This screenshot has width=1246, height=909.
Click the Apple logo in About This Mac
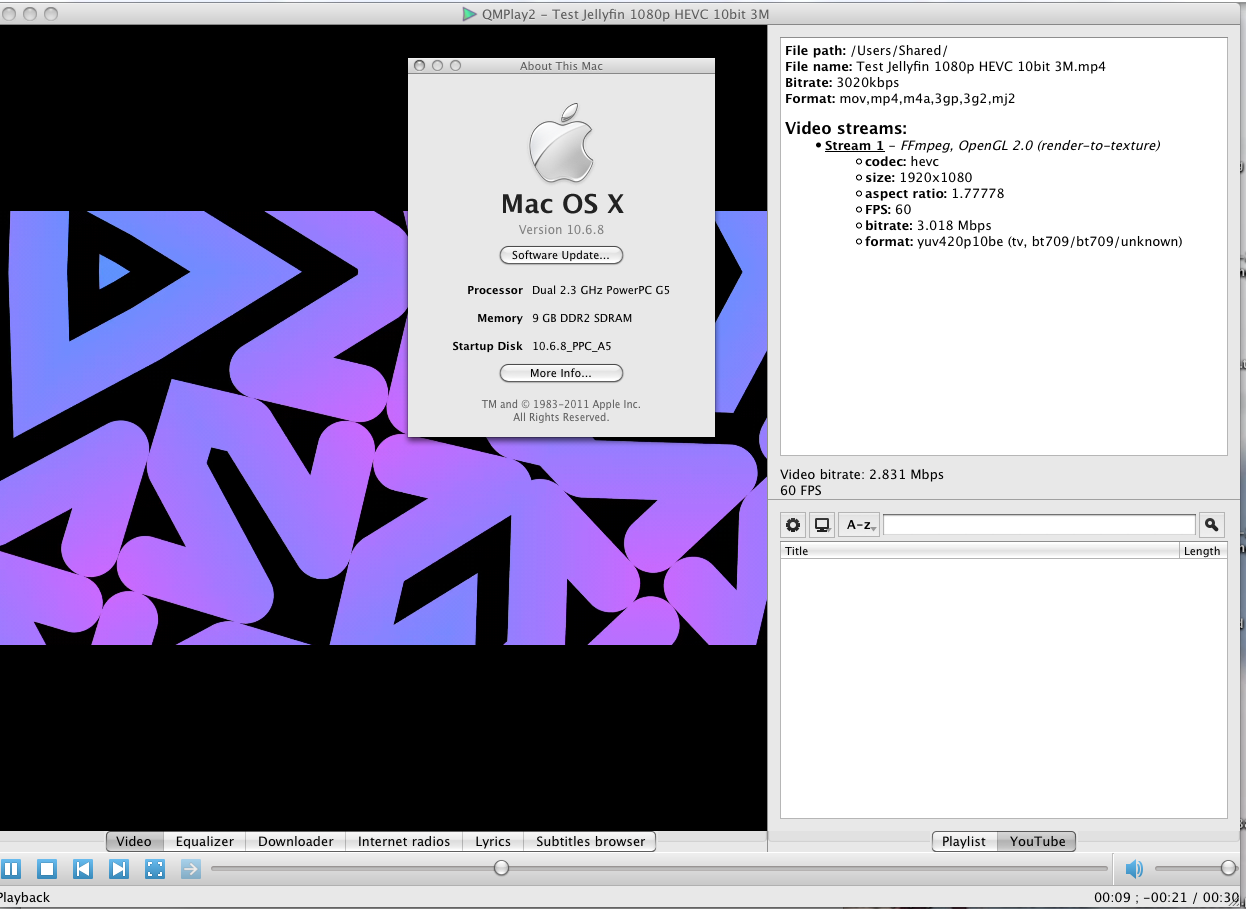561,142
